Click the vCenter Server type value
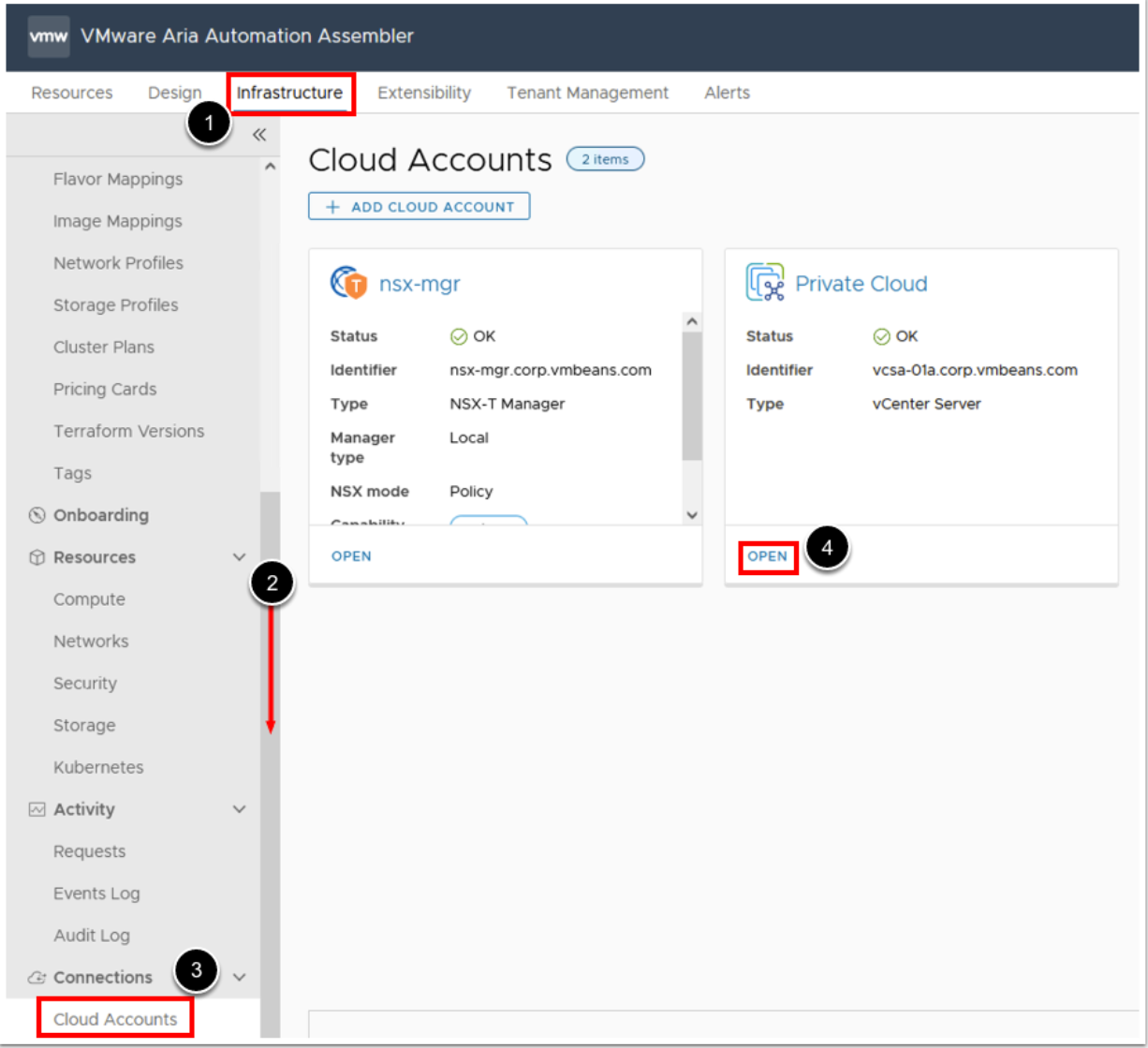Screen dimensions: 1148x1048 click(x=926, y=405)
